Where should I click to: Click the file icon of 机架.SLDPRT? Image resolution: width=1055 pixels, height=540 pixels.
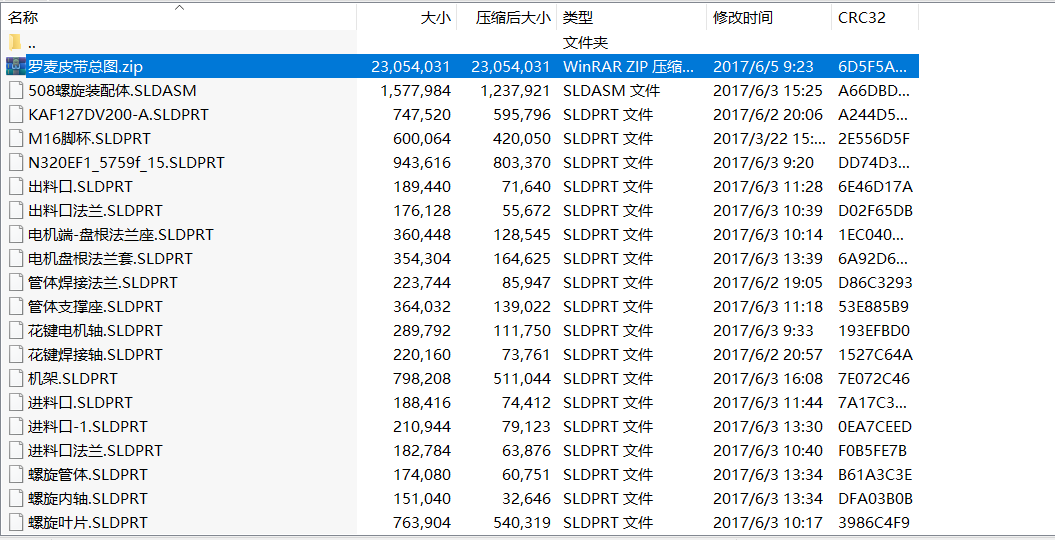[16, 379]
